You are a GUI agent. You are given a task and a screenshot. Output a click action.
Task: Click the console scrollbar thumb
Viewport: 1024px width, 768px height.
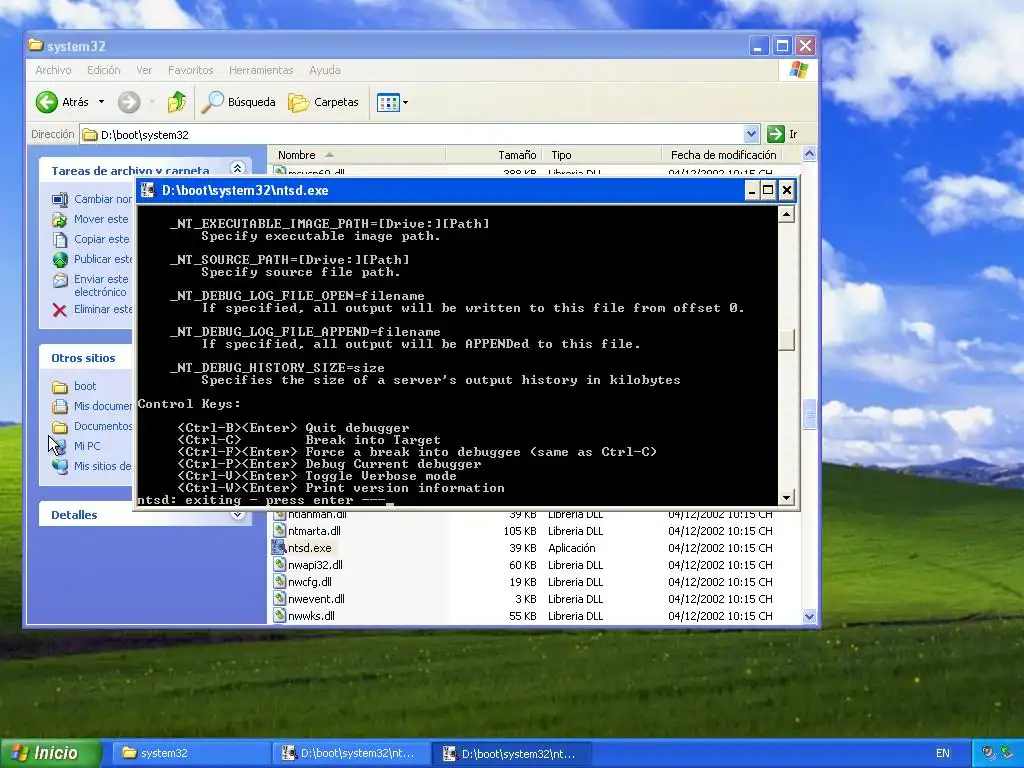point(786,340)
